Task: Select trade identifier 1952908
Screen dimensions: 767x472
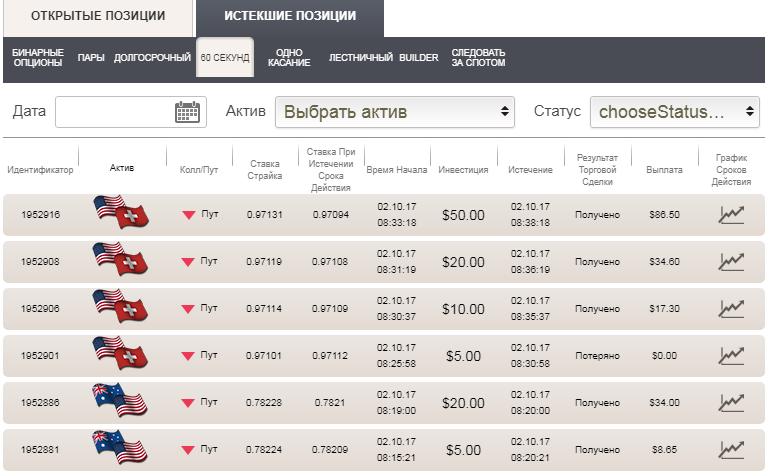Action: click(x=40, y=262)
